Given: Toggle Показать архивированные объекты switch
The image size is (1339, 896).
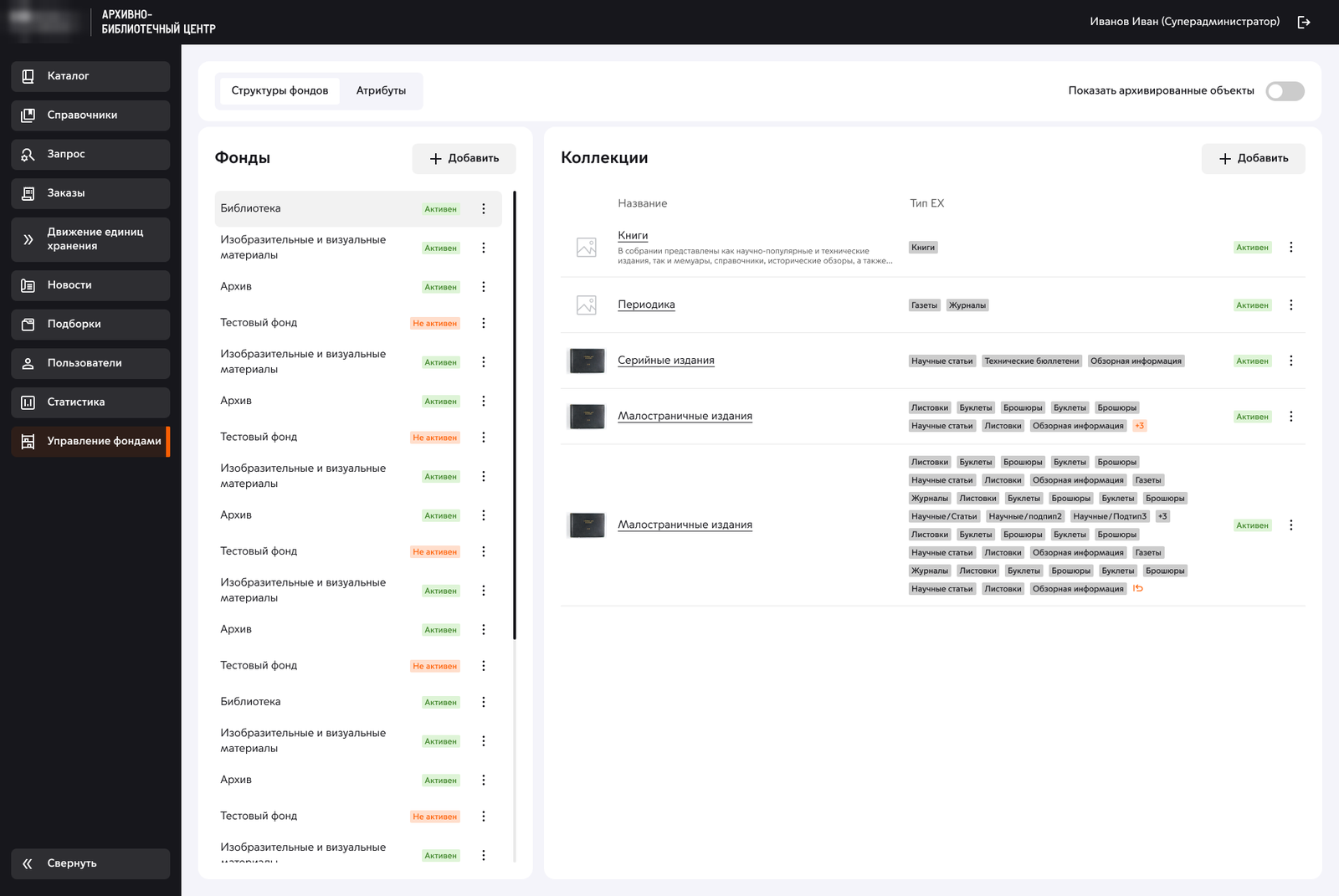Looking at the screenshot, I should pyautogui.click(x=1285, y=91).
